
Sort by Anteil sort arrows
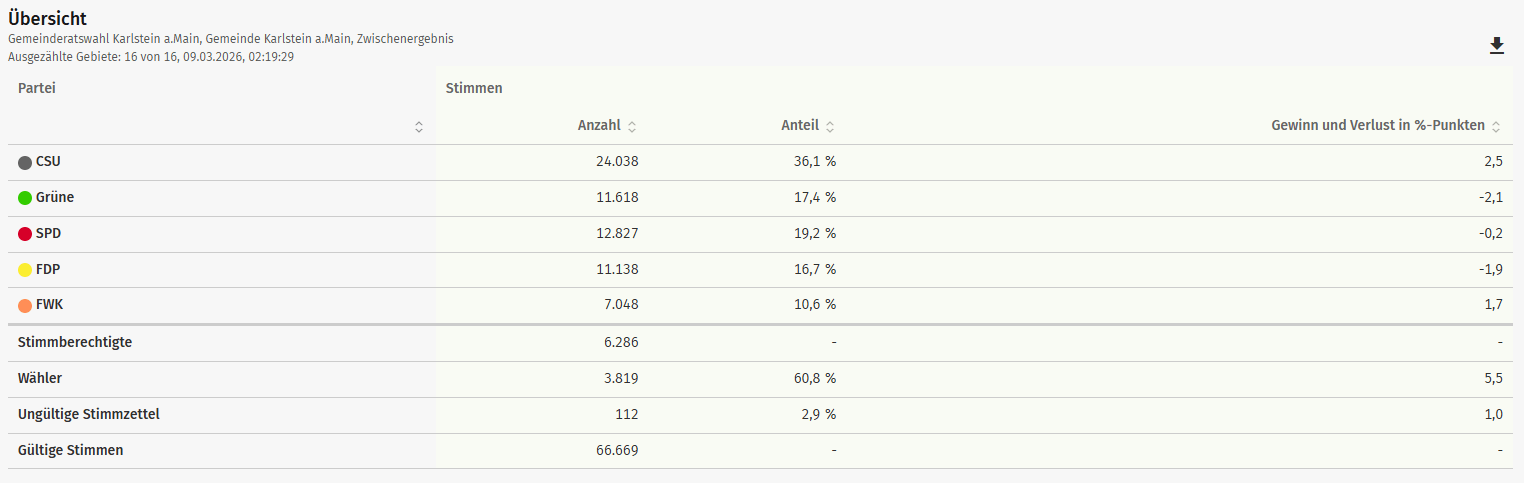click(x=830, y=127)
